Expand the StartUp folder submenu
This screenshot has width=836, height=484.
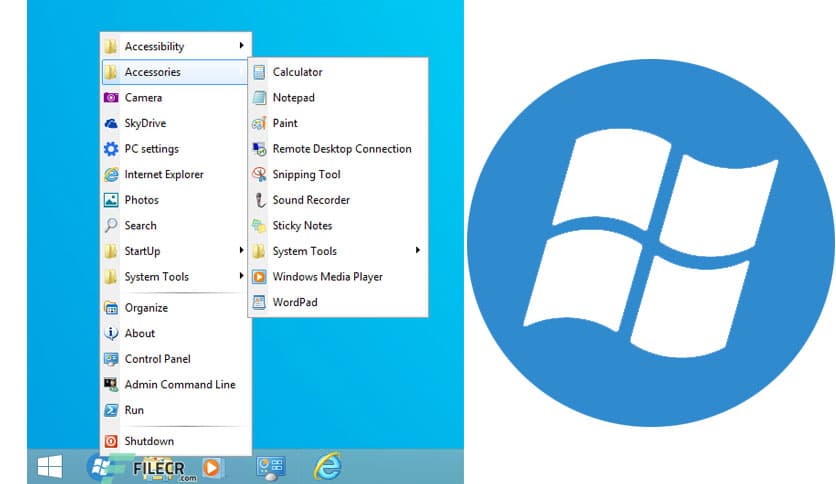click(x=241, y=251)
